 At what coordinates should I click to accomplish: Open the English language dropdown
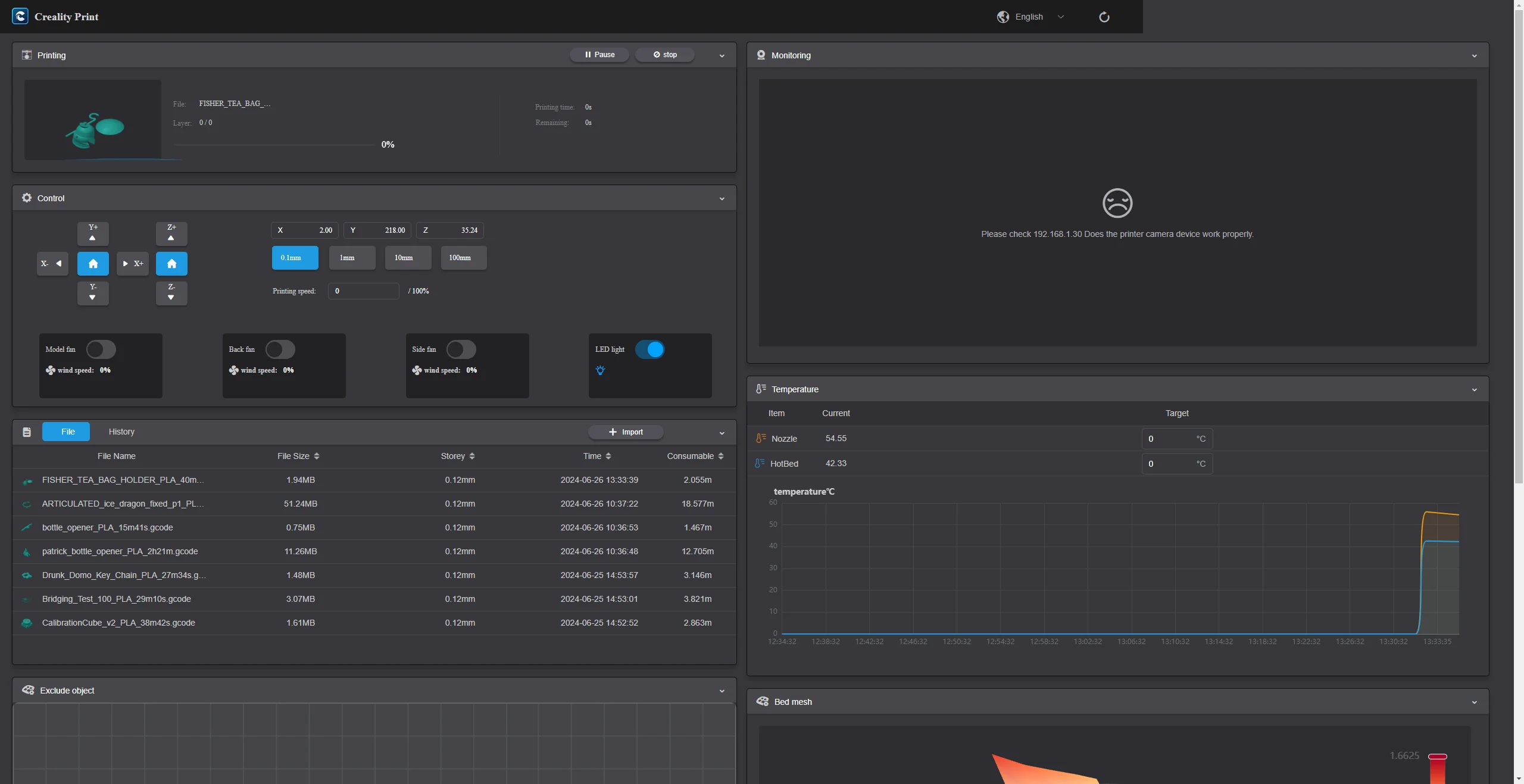point(1030,17)
